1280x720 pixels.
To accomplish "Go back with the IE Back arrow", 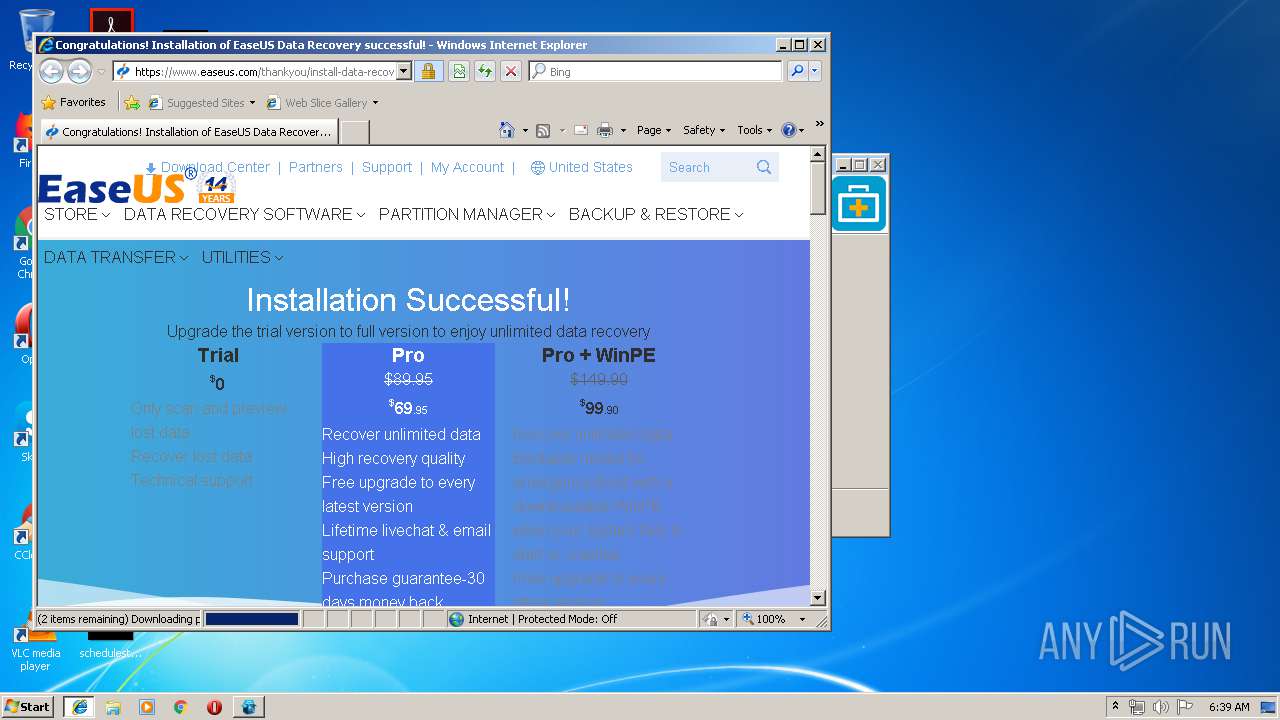I will coord(51,71).
